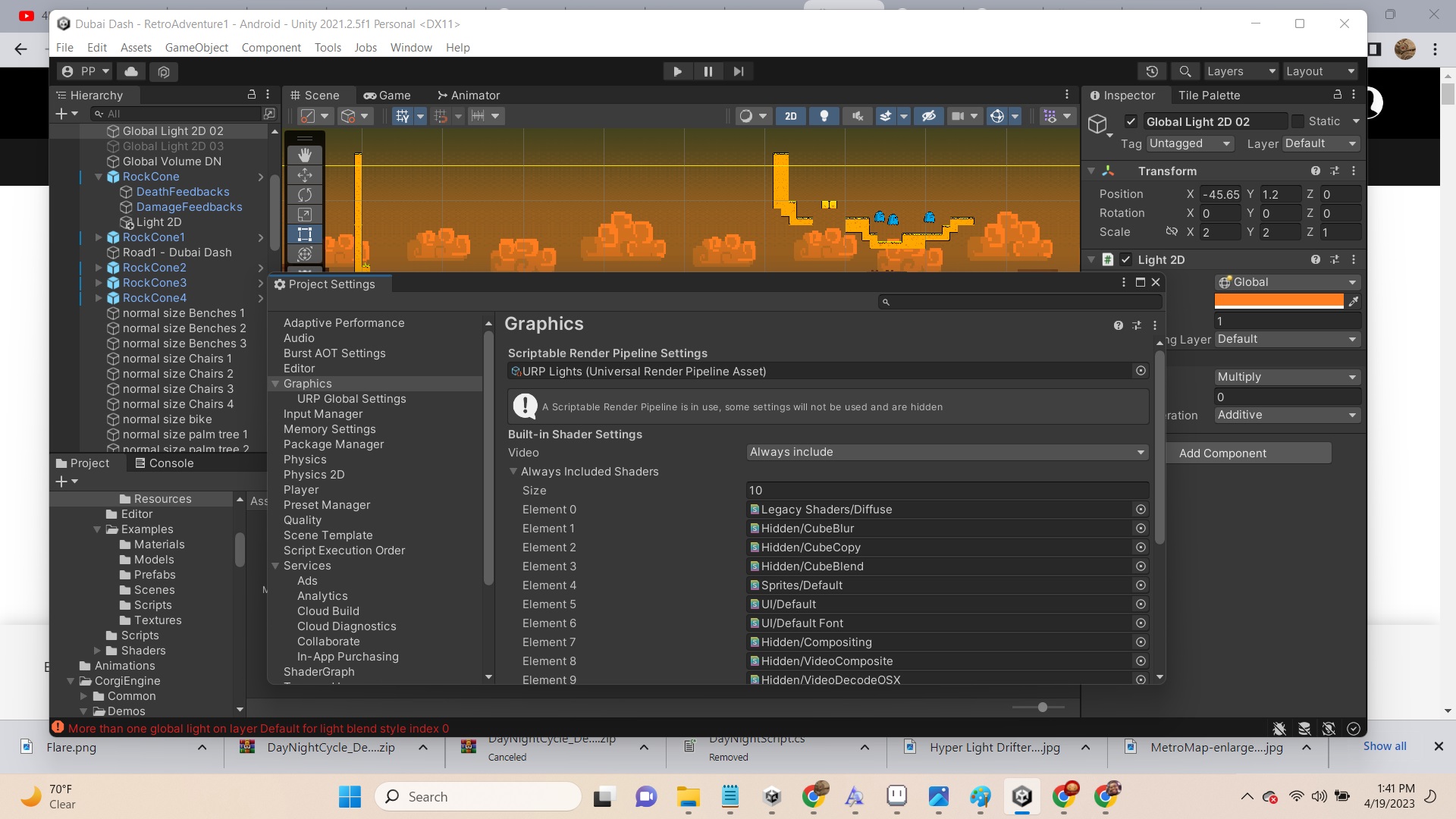Open the Transform component settings preset icon
The height and width of the screenshot is (819, 1456).
pos(1335,171)
